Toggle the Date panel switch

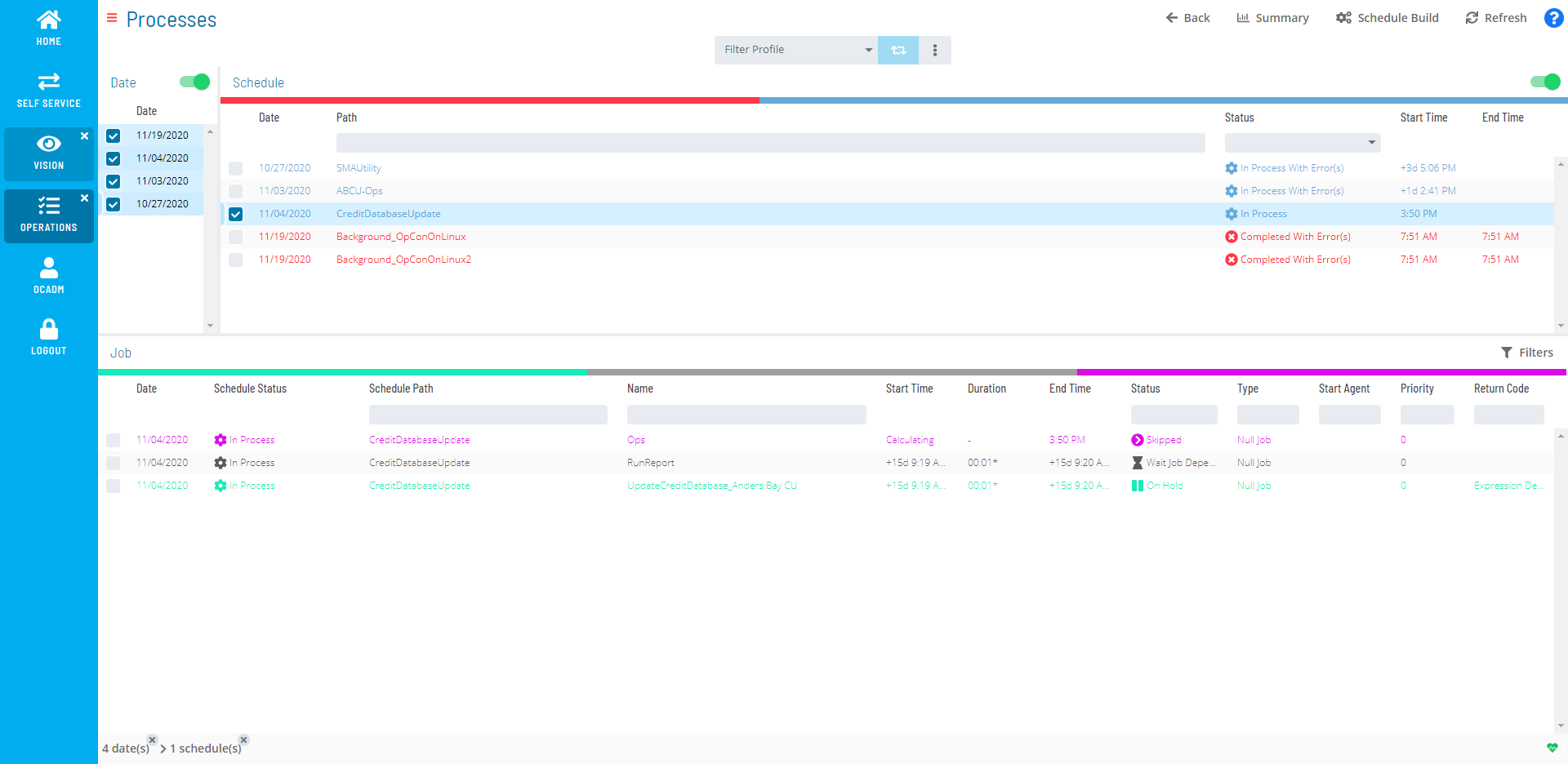(195, 82)
